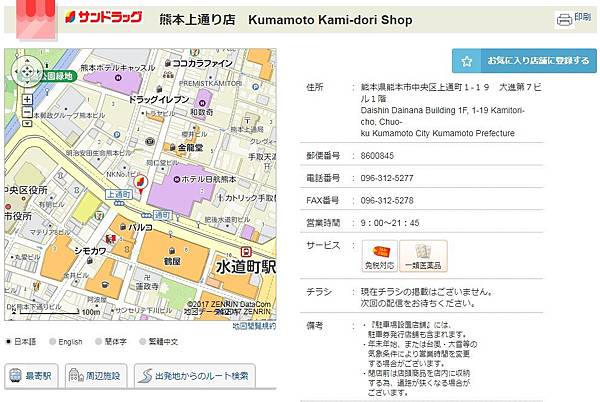Click the 熊本ホテルキャッスル hotel marker
The width and height of the screenshot is (600, 402).
118,78
